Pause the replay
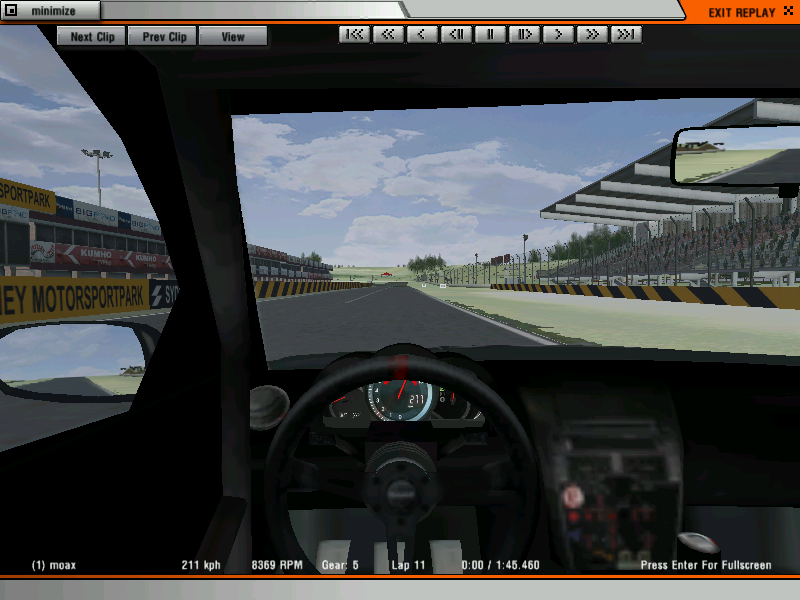 click(490, 35)
